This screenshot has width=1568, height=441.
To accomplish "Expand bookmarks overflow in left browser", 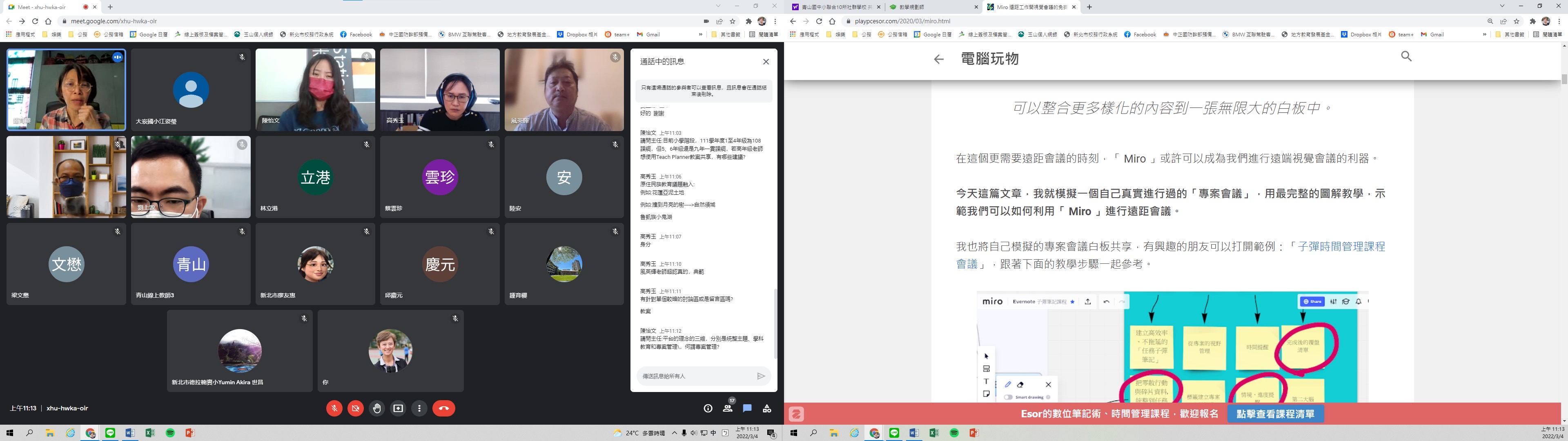I will point(701,34).
